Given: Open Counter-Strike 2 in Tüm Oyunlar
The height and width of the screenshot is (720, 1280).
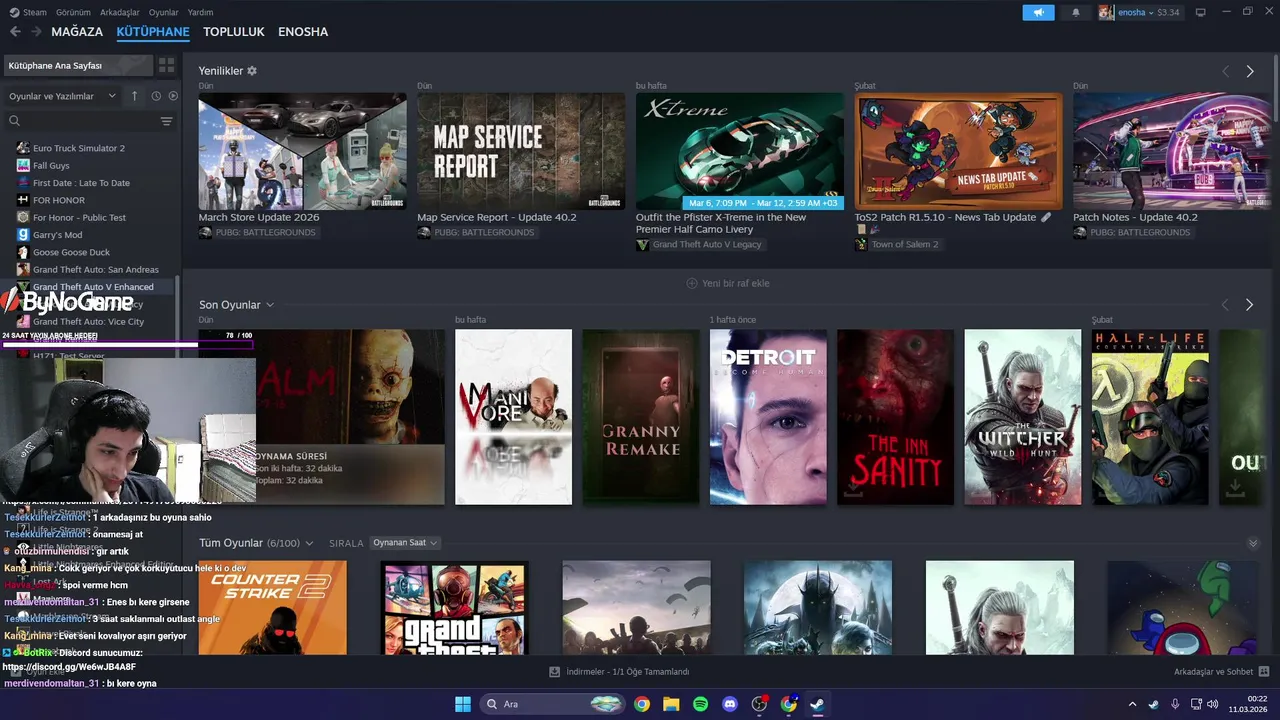Looking at the screenshot, I should click(272, 608).
